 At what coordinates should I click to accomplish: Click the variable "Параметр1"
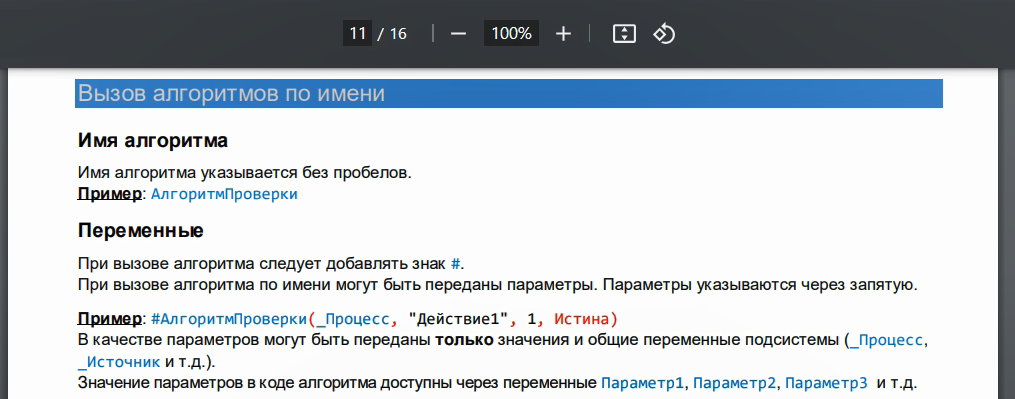(x=642, y=383)
